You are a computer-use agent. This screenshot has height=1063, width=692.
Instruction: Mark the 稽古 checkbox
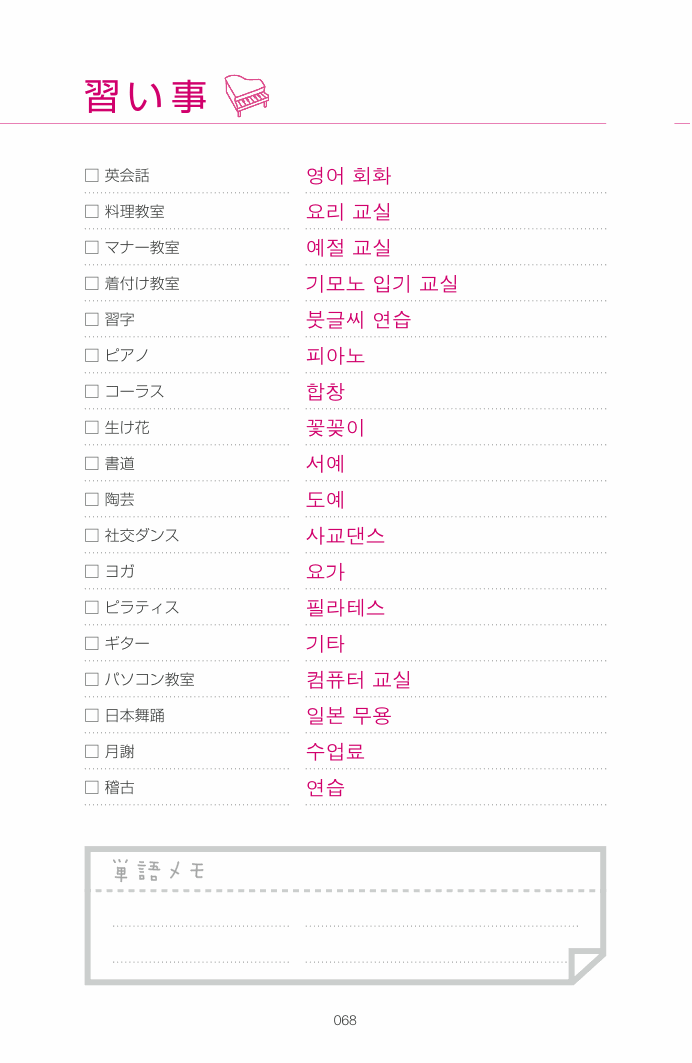coord(91,787)
